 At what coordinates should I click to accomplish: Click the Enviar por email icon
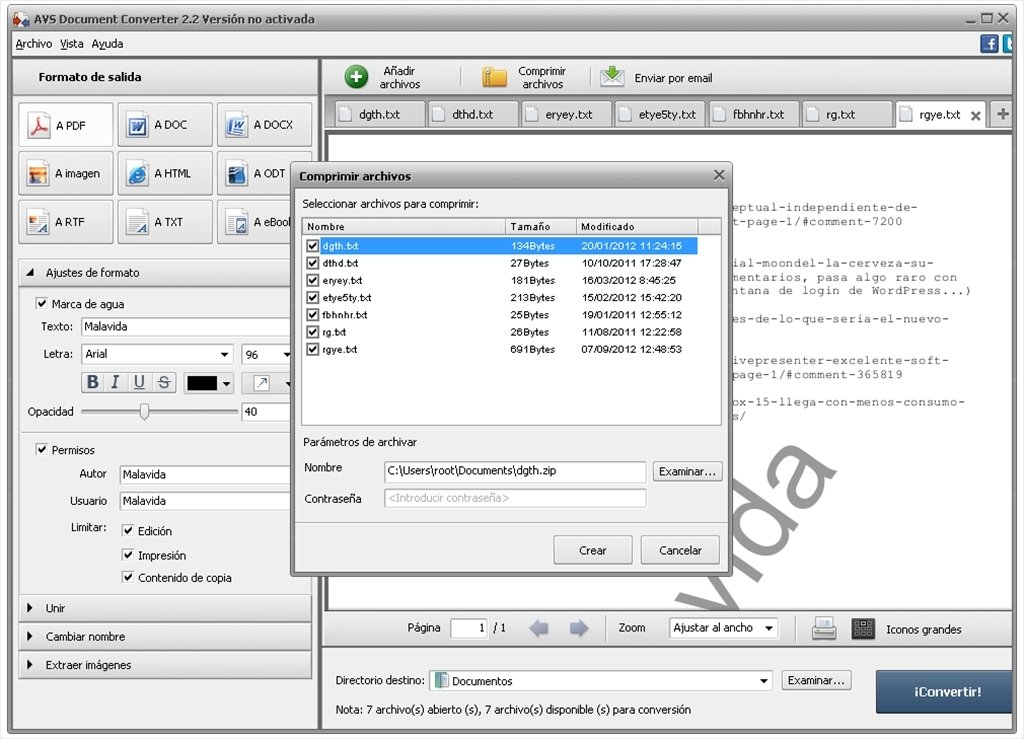pos(612,76)
